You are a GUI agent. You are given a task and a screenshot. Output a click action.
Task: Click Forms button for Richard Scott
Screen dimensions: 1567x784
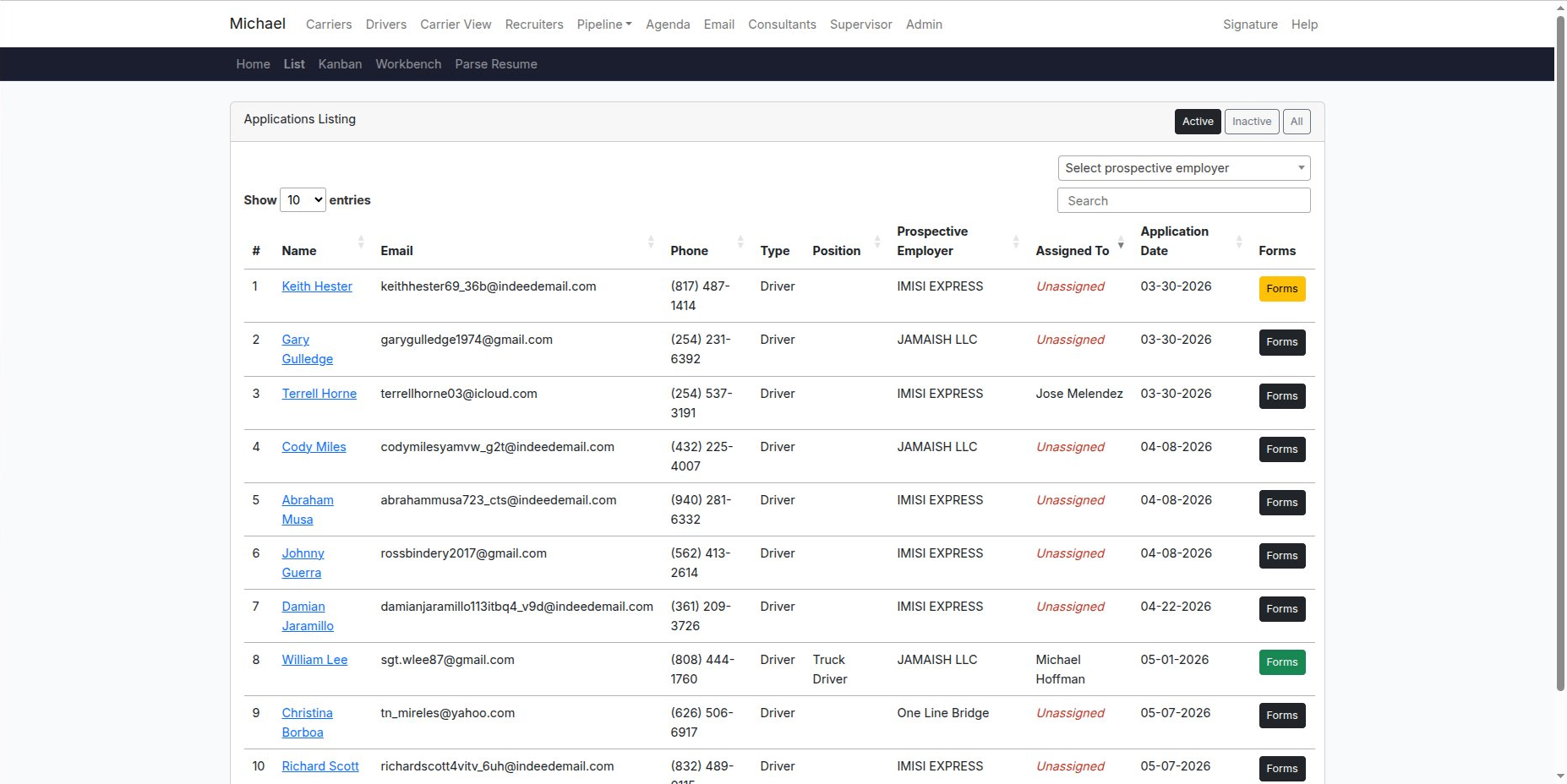click(1282, 769)
